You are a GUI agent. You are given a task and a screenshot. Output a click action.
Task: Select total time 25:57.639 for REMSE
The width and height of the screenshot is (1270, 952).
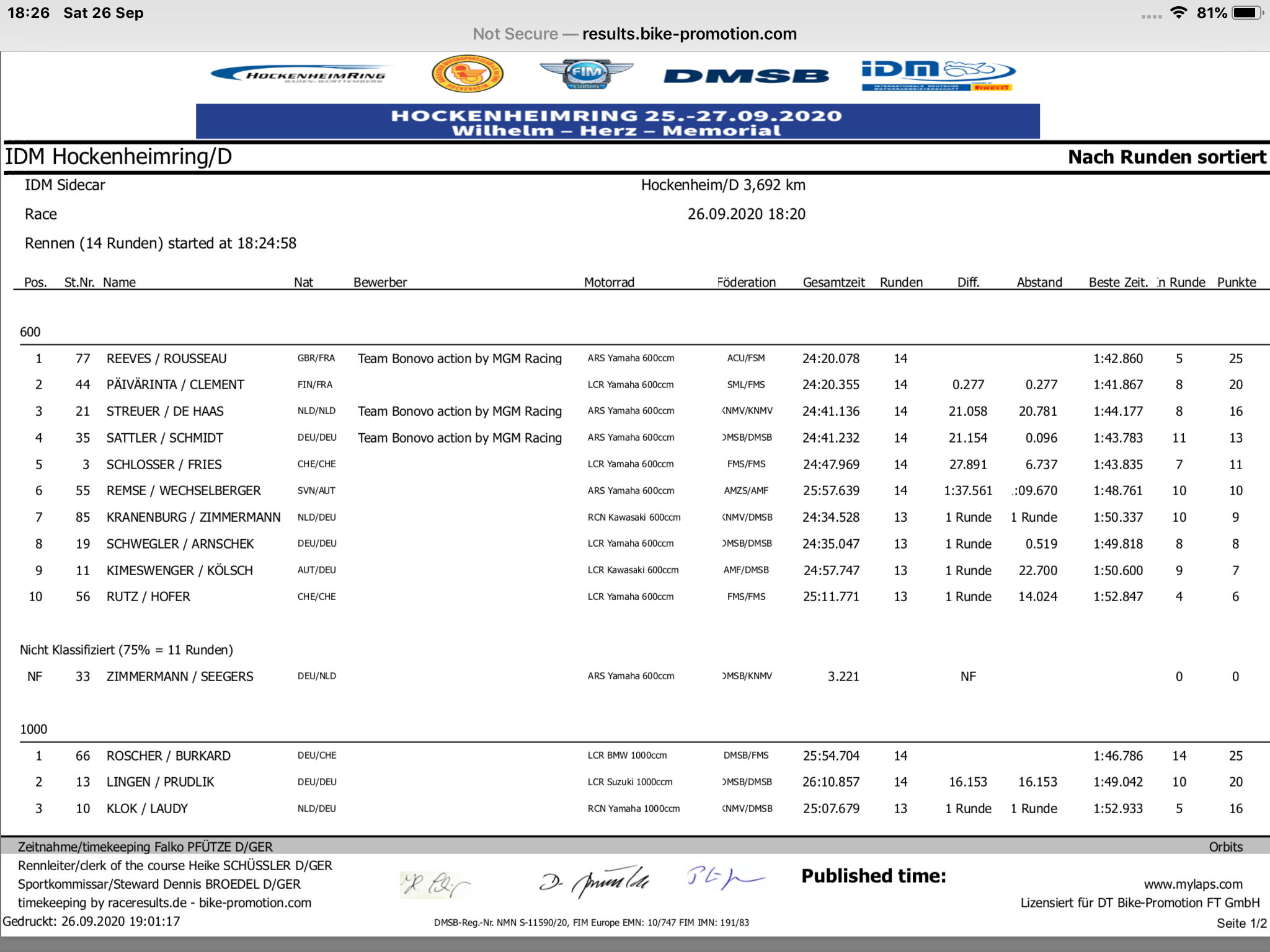831,490
